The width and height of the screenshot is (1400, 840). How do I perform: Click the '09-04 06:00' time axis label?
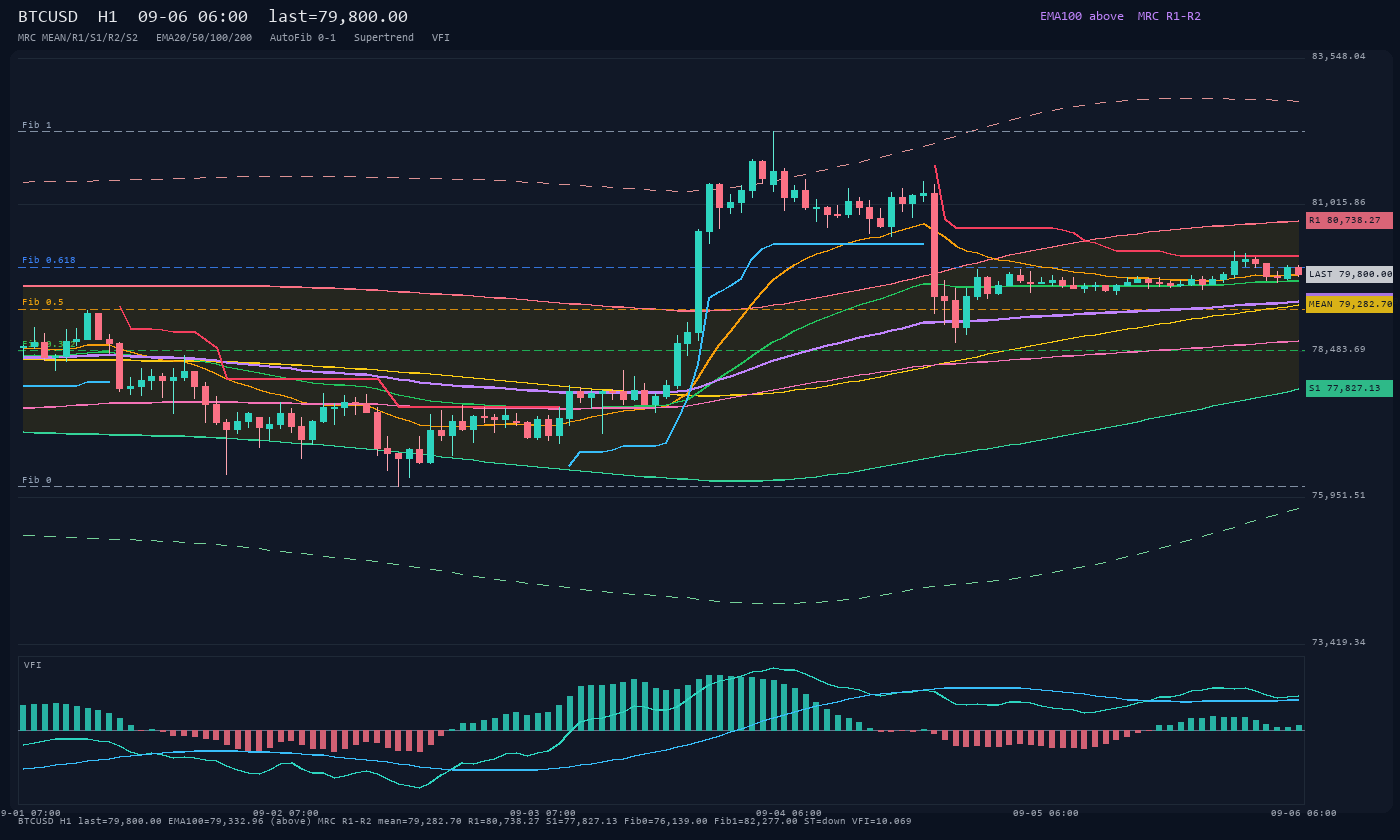(x=789, y=813)
